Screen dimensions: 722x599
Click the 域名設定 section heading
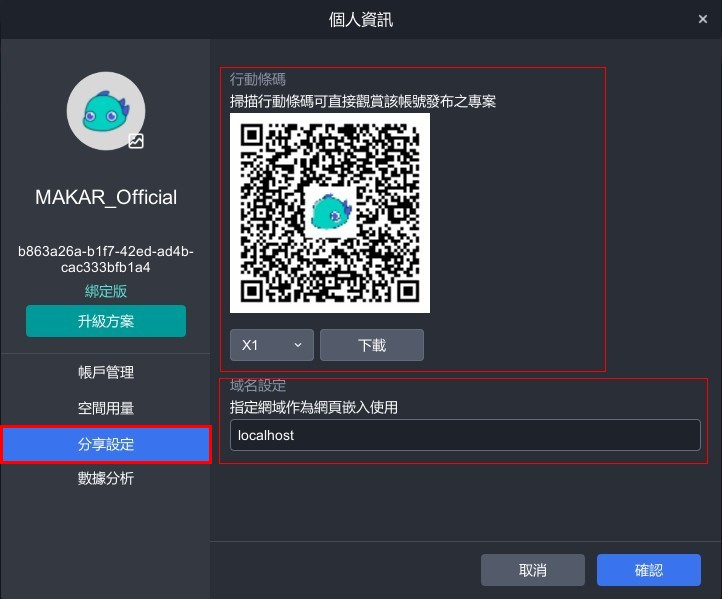coord(258,386)
